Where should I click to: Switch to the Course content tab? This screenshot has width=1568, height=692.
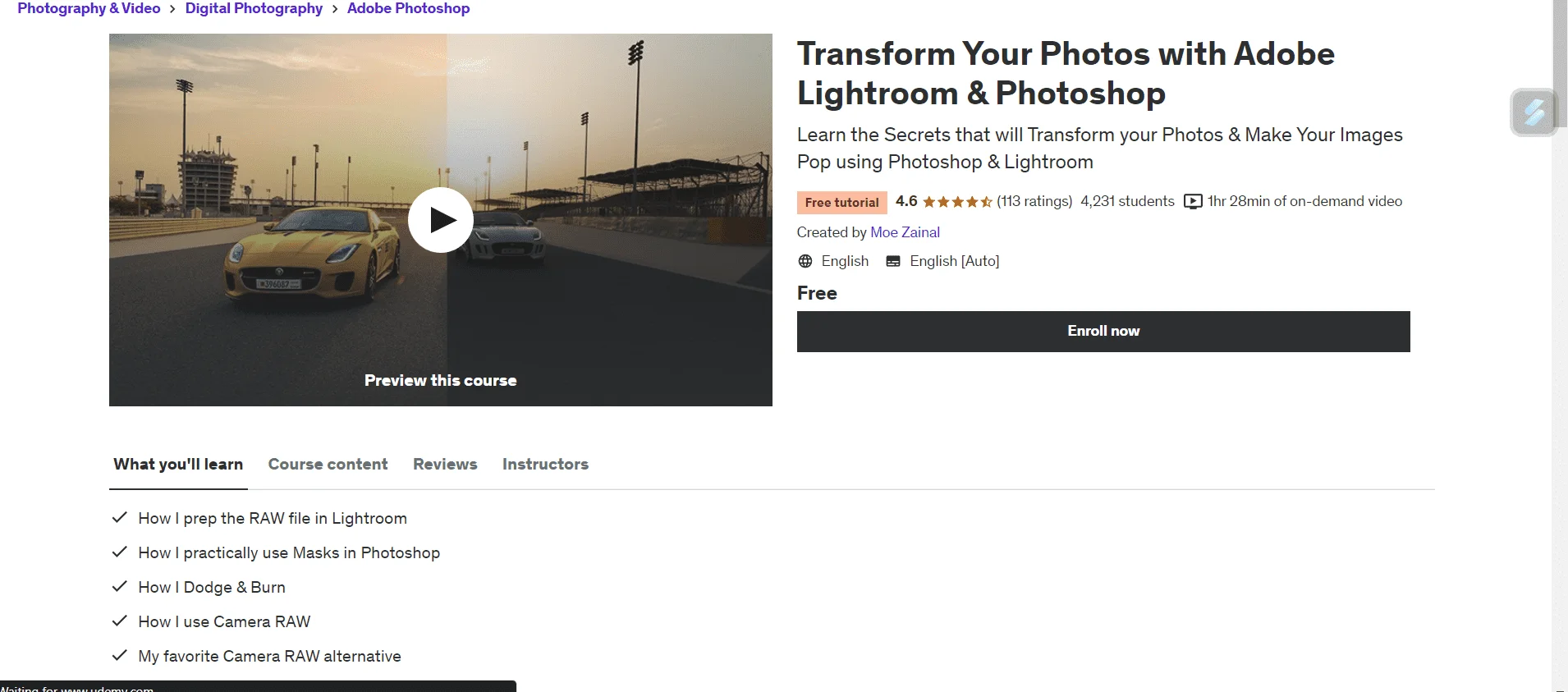(328, 464)
